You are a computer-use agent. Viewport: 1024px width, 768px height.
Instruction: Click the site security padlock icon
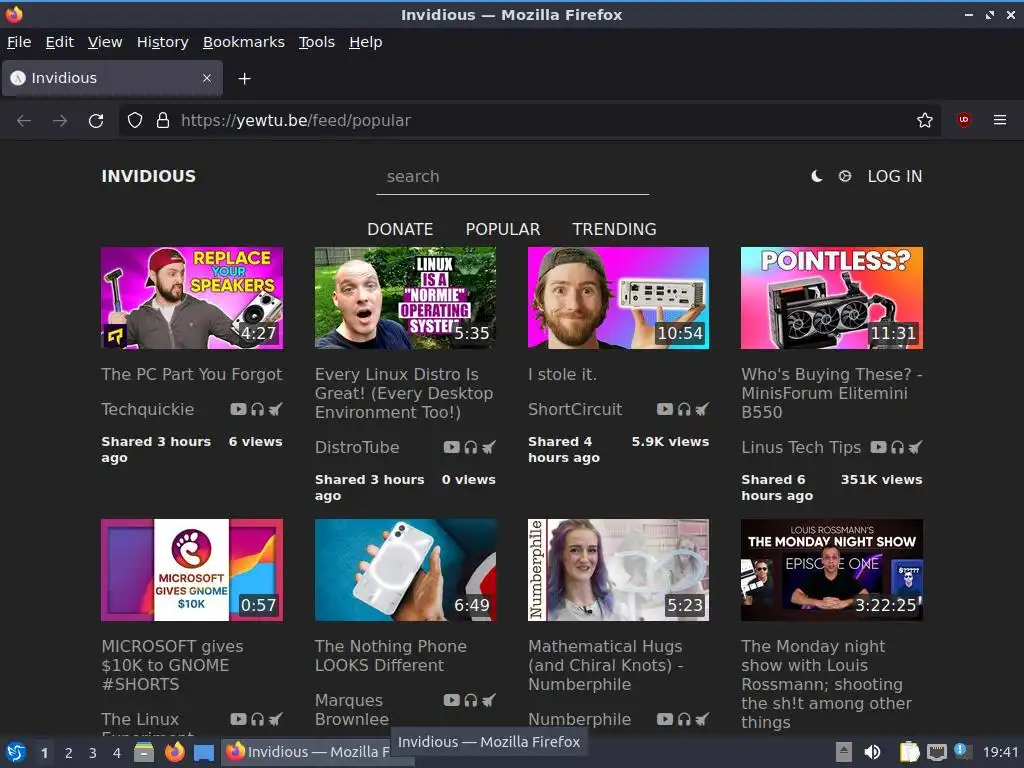(x=163, y=120)
